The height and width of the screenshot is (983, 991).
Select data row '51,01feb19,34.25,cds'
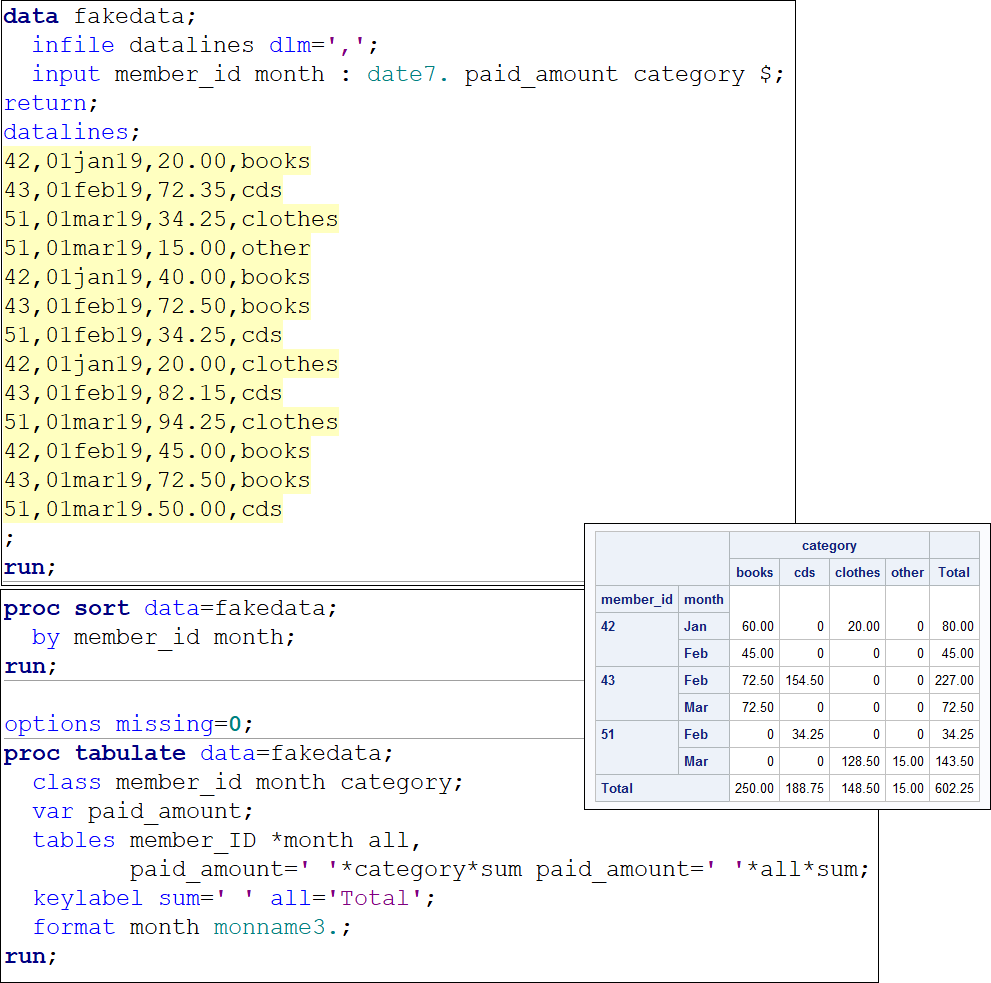pos(143,336)
